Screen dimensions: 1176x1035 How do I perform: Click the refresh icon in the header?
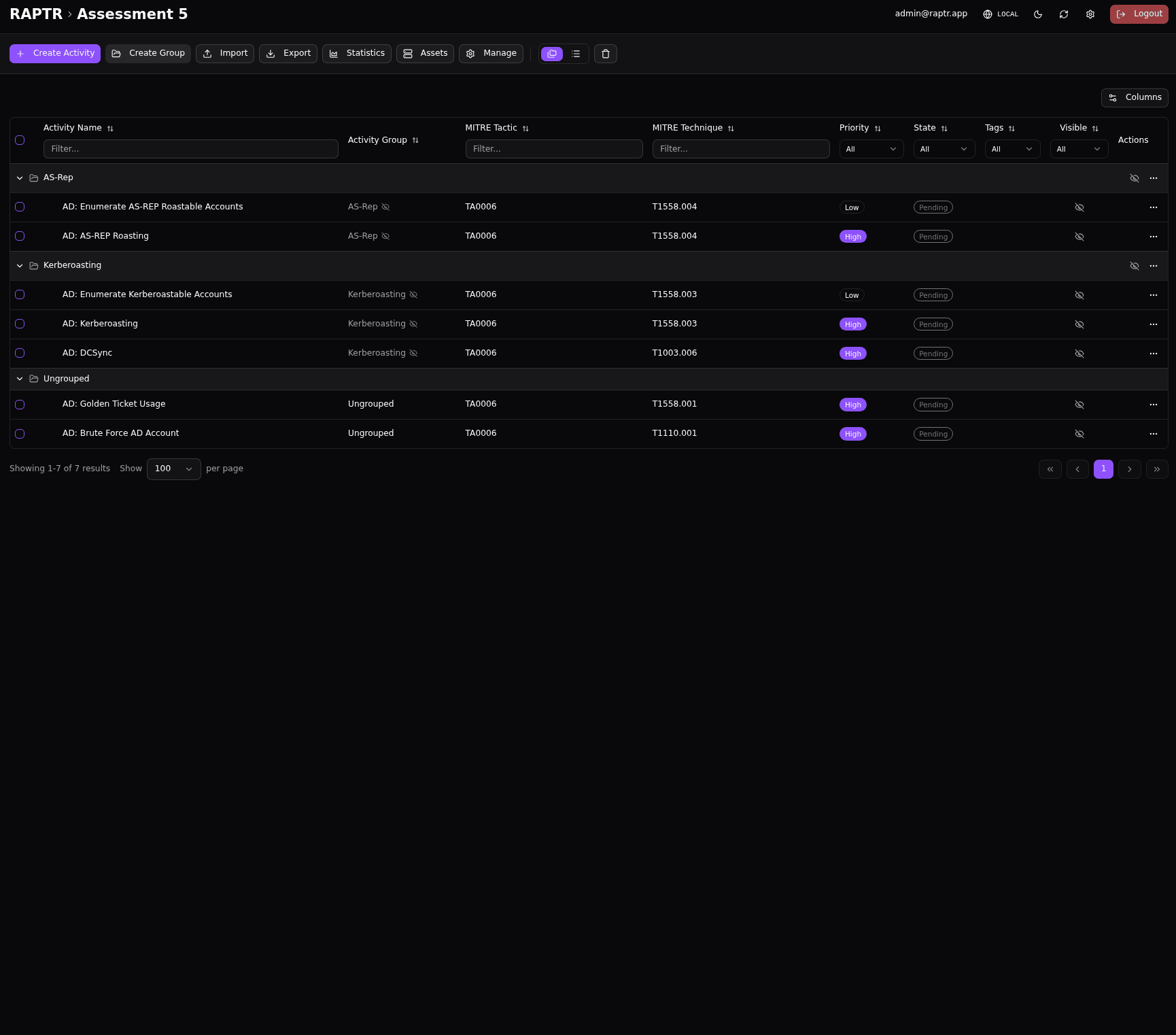1064,14
